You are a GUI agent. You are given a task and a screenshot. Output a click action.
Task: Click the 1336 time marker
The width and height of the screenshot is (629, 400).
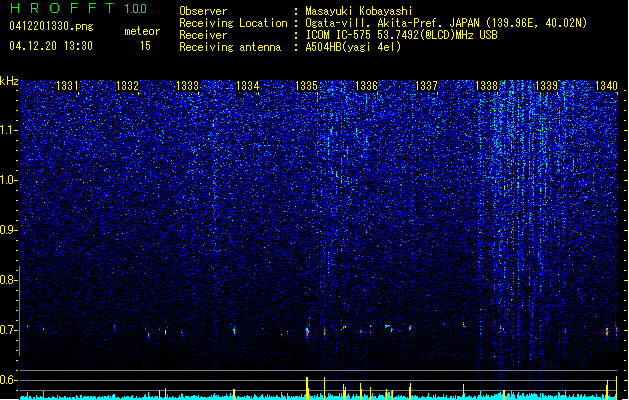tap(367, 86)
